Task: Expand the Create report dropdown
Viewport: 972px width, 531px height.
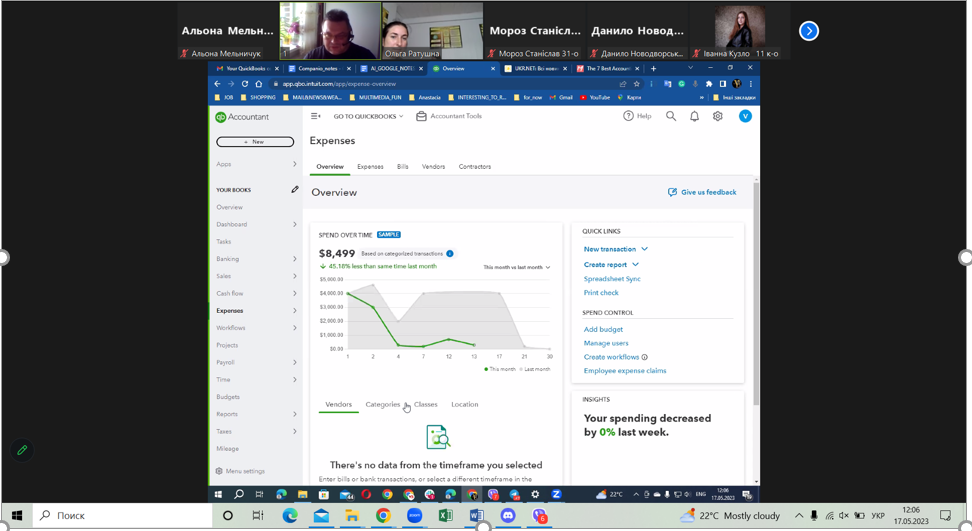Action: (x=611, y=265)
